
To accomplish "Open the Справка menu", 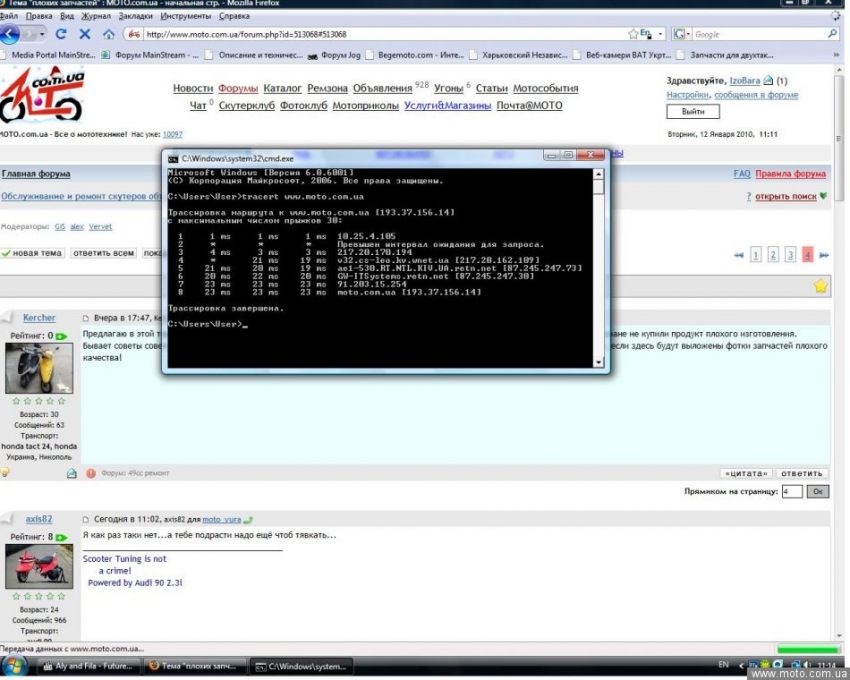I will 234,16.
